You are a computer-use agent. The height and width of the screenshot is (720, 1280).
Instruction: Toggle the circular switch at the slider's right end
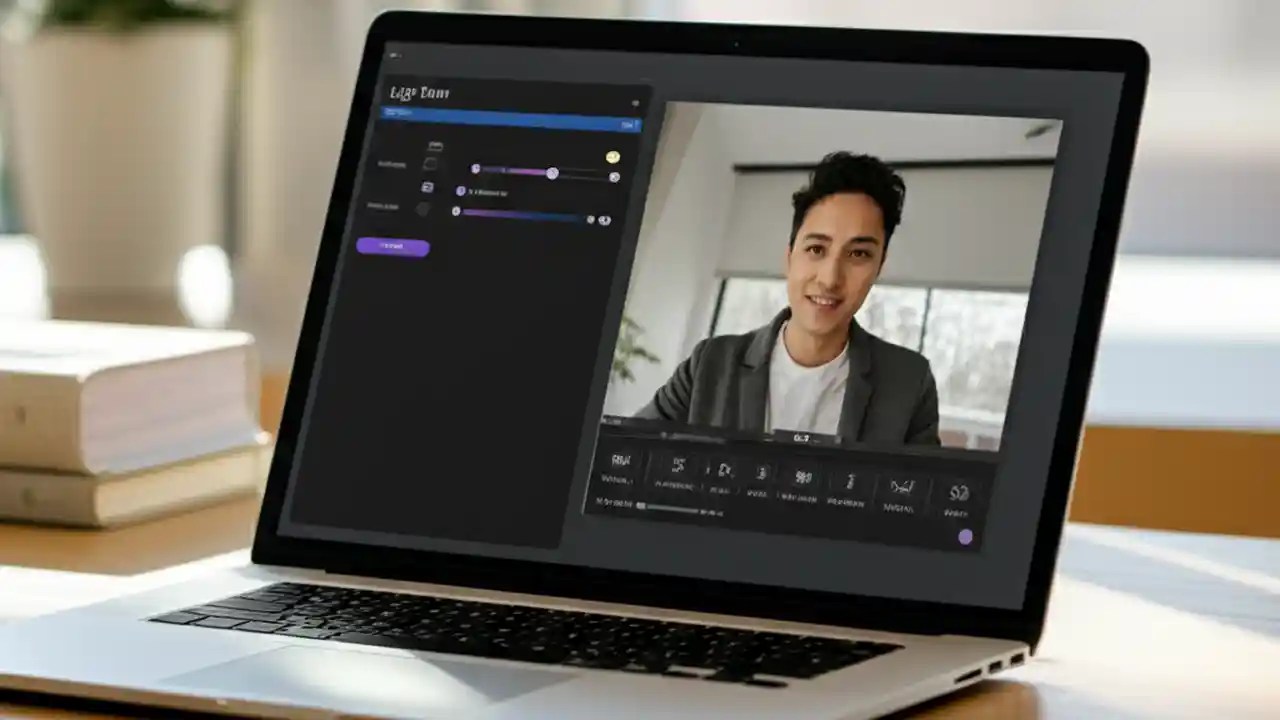coord(614,177)
